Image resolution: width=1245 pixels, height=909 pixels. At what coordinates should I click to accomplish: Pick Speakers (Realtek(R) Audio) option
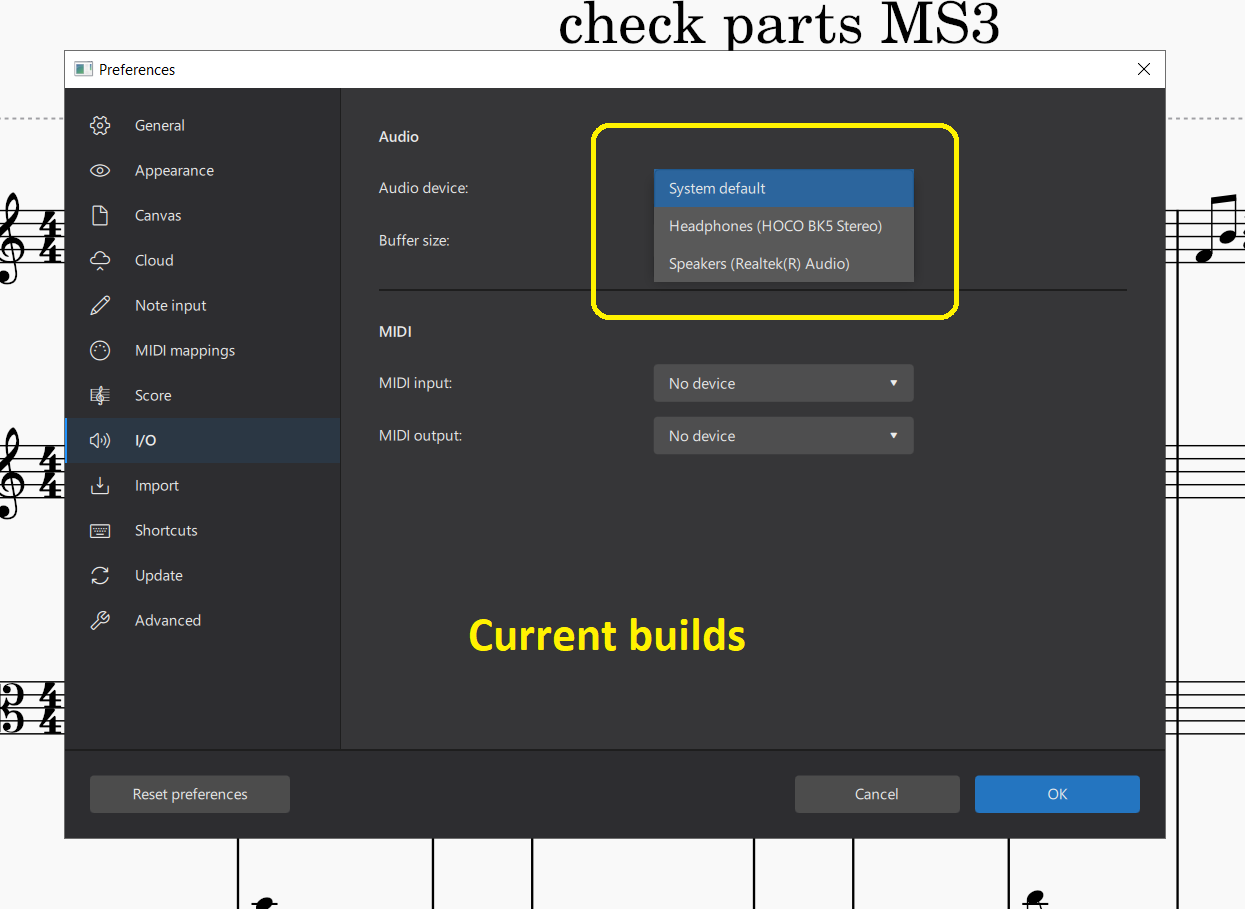[783, 263]
